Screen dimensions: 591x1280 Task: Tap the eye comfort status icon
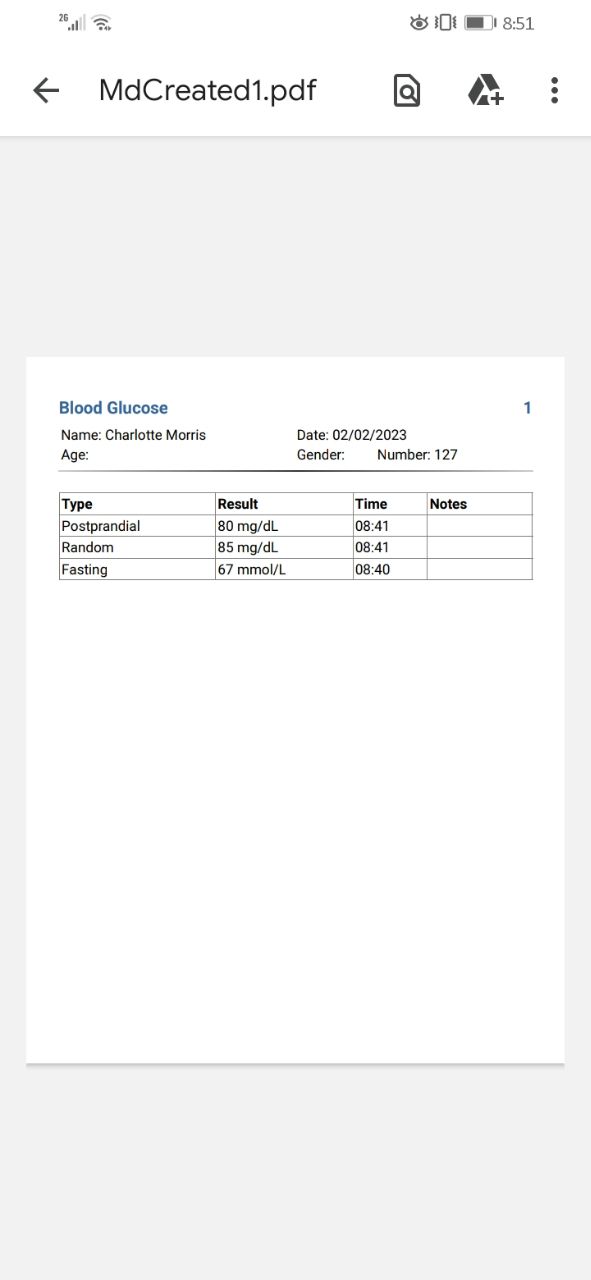coord(419,23)
